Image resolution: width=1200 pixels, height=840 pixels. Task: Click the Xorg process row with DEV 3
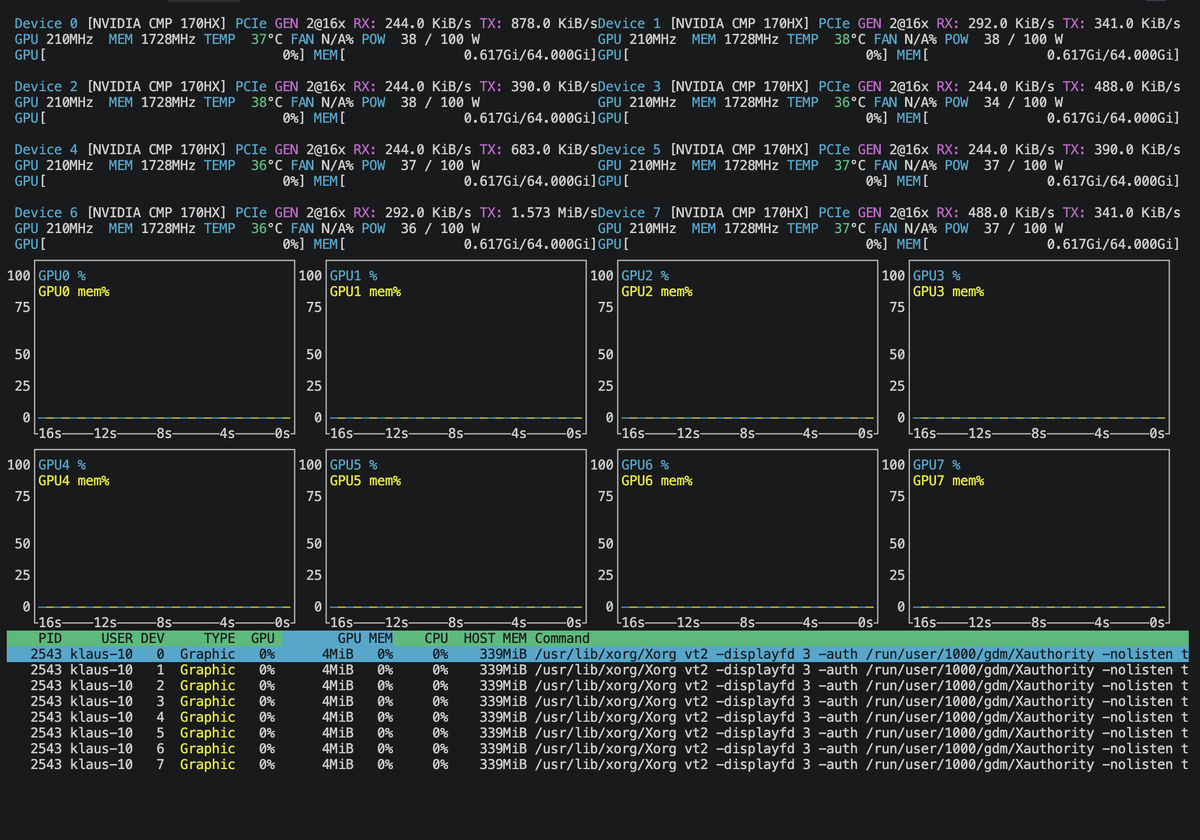[x=597, y=701]
